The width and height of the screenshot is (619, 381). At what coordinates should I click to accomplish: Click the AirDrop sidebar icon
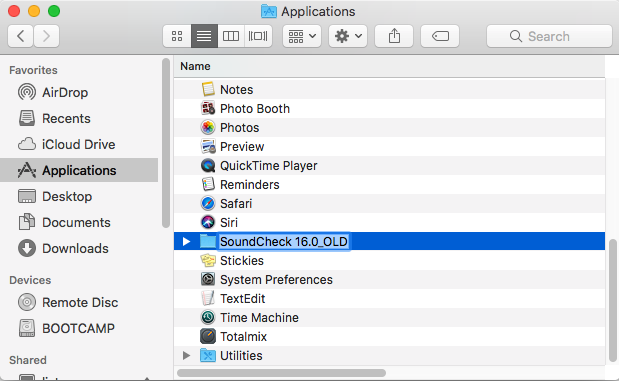[27, 92]
